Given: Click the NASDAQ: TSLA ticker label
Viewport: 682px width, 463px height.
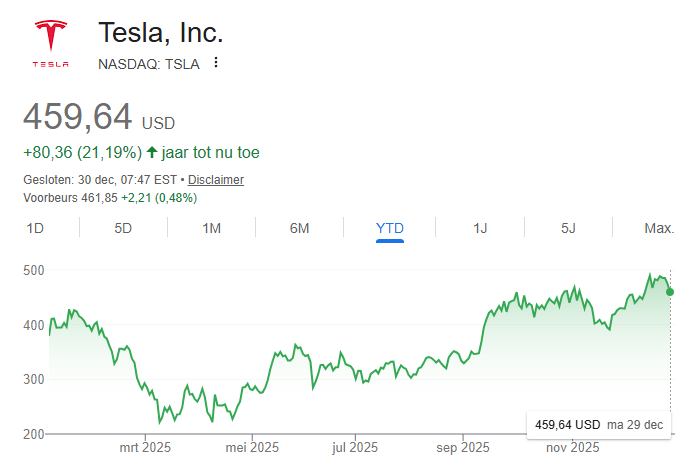Looking at the screenshot, I should (x=148, y=64).
